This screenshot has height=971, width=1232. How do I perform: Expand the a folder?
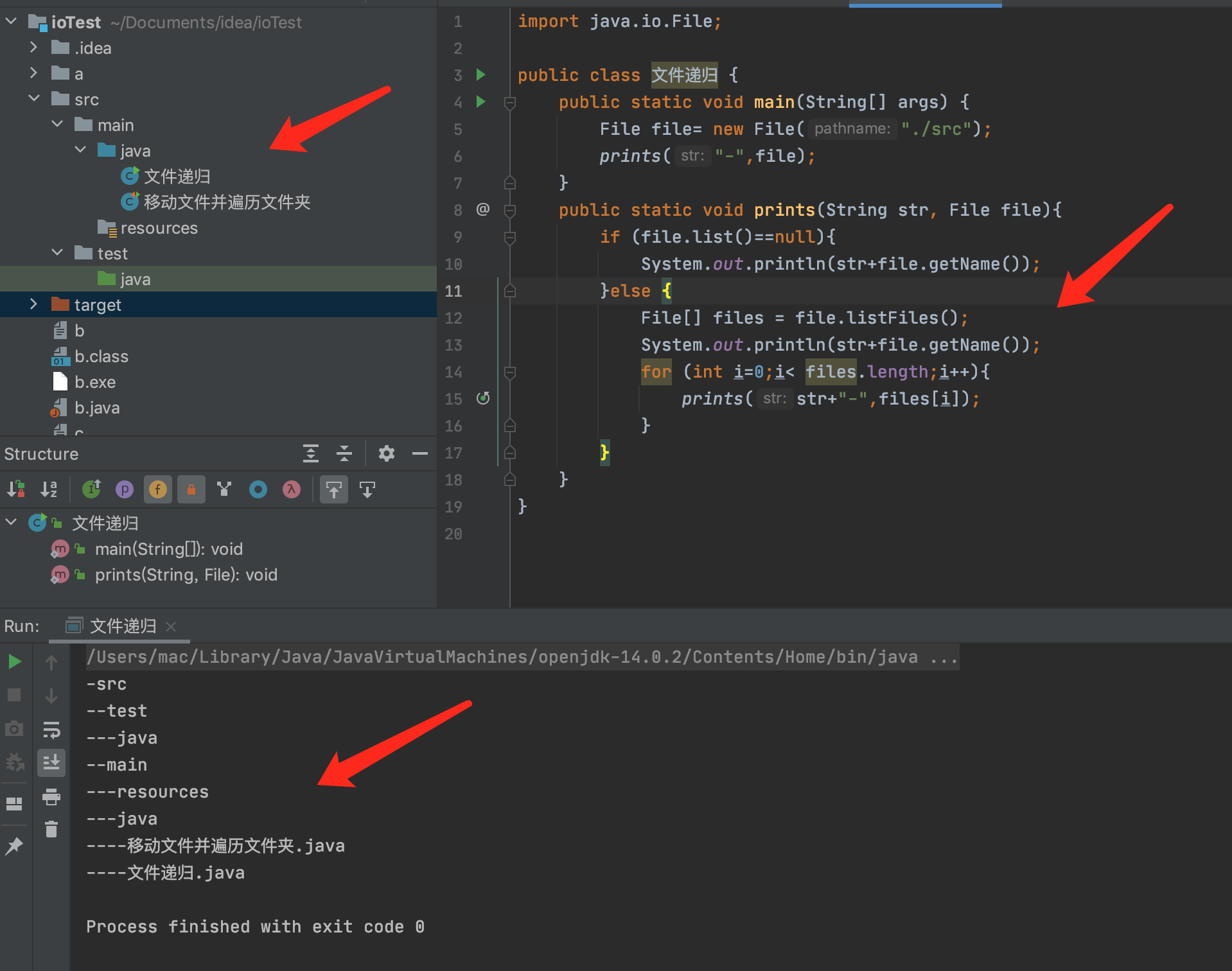click(34, 73)
